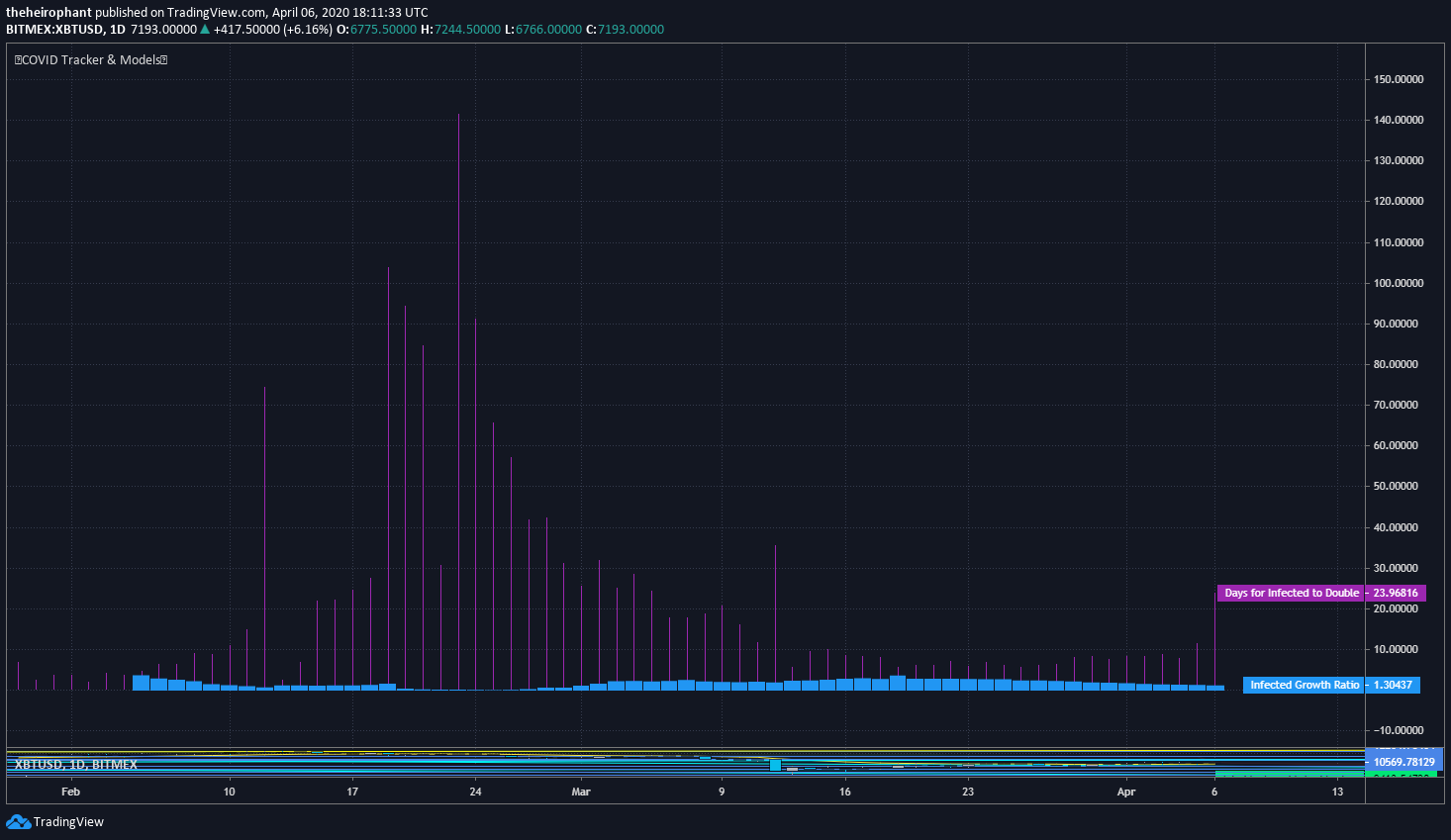Click the cyan bar in XBTUSD lower pane
The height and width of the screenshot is (840, 1451).
coord(775,765)
